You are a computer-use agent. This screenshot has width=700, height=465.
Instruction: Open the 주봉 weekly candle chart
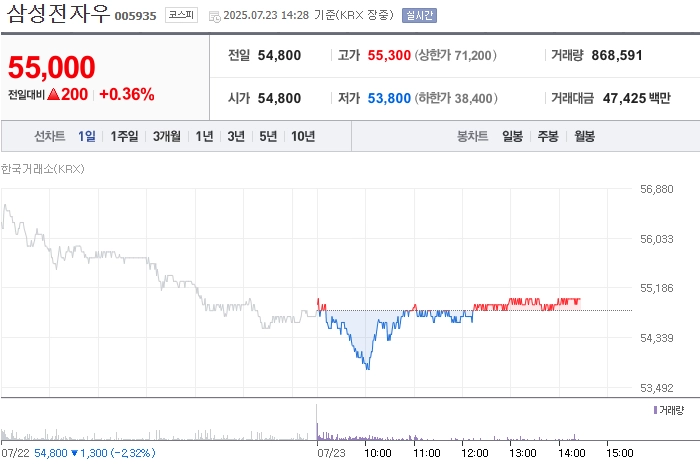[x=548, y=136]
